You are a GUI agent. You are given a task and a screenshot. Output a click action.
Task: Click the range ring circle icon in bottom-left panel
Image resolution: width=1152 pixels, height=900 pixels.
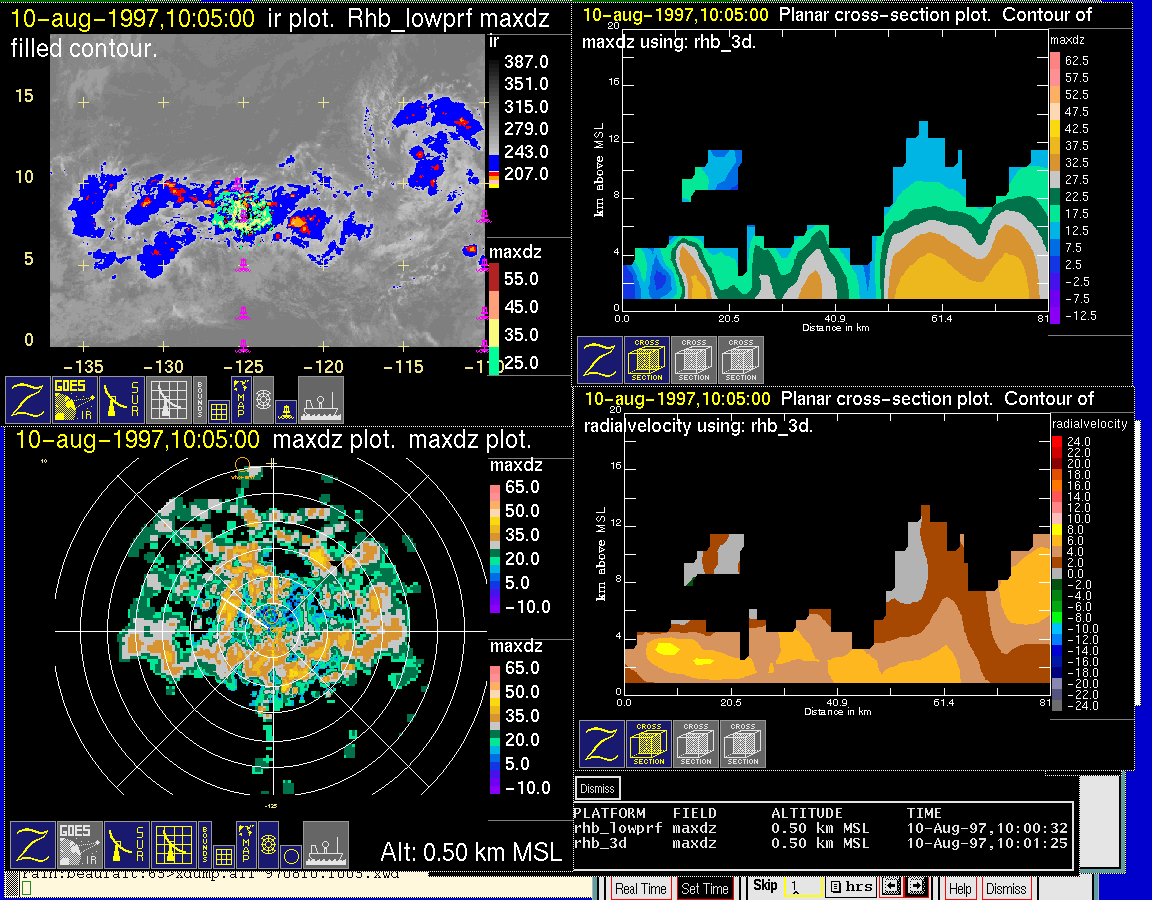(x=290, y=857)
